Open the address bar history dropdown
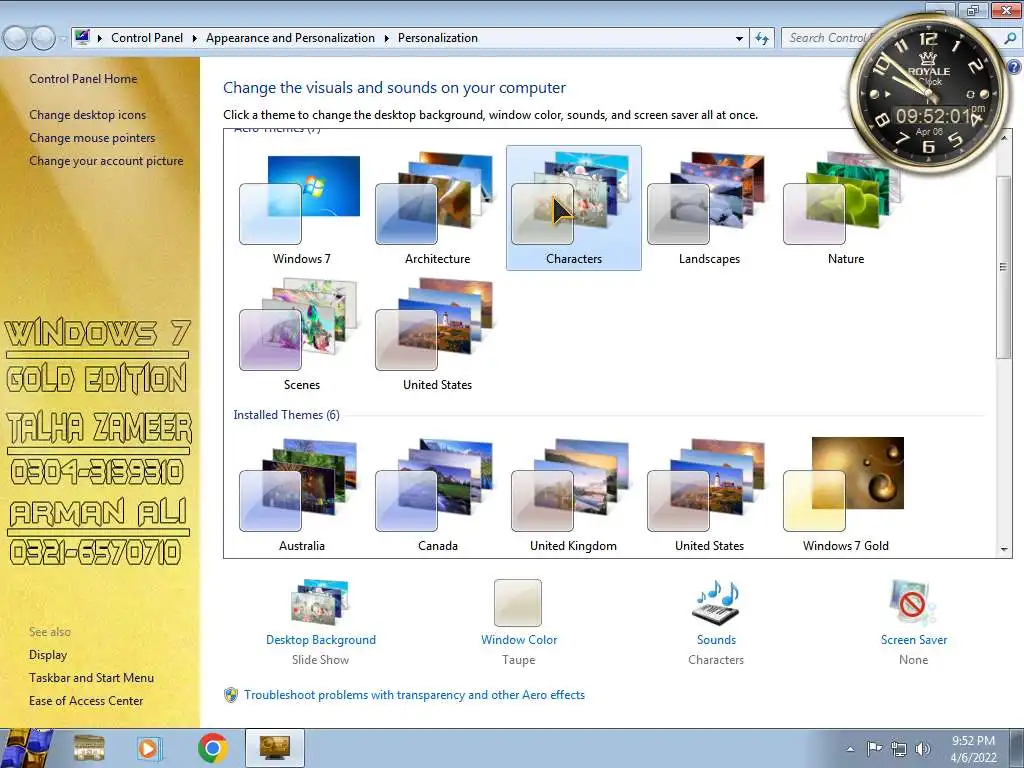The height and width of the screenshot is (768, 1024). pos(739,39)
